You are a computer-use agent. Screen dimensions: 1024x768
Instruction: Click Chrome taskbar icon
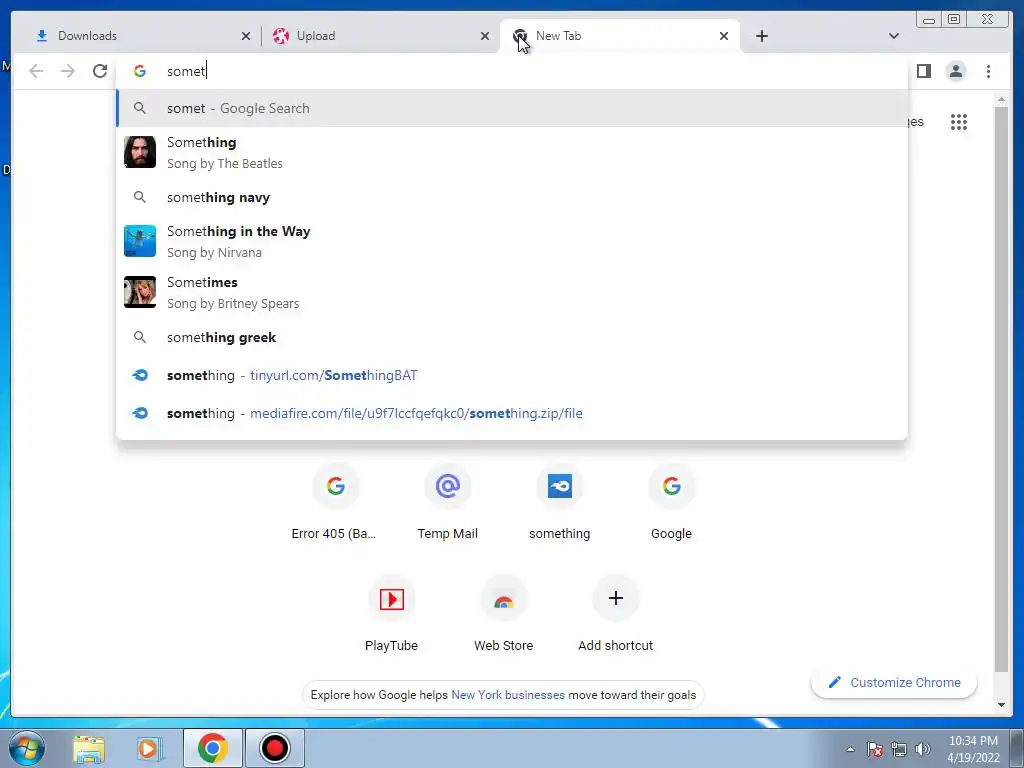(x=212, y=748)
